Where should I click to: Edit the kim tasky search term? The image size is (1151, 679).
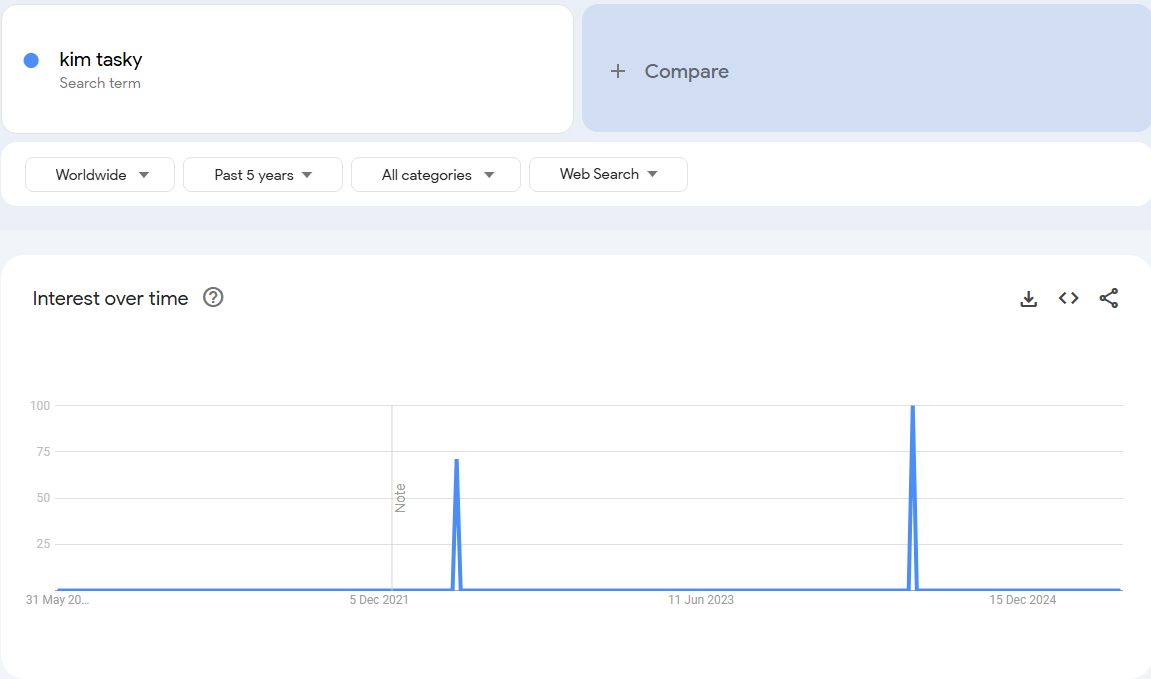tap(100, 60)
